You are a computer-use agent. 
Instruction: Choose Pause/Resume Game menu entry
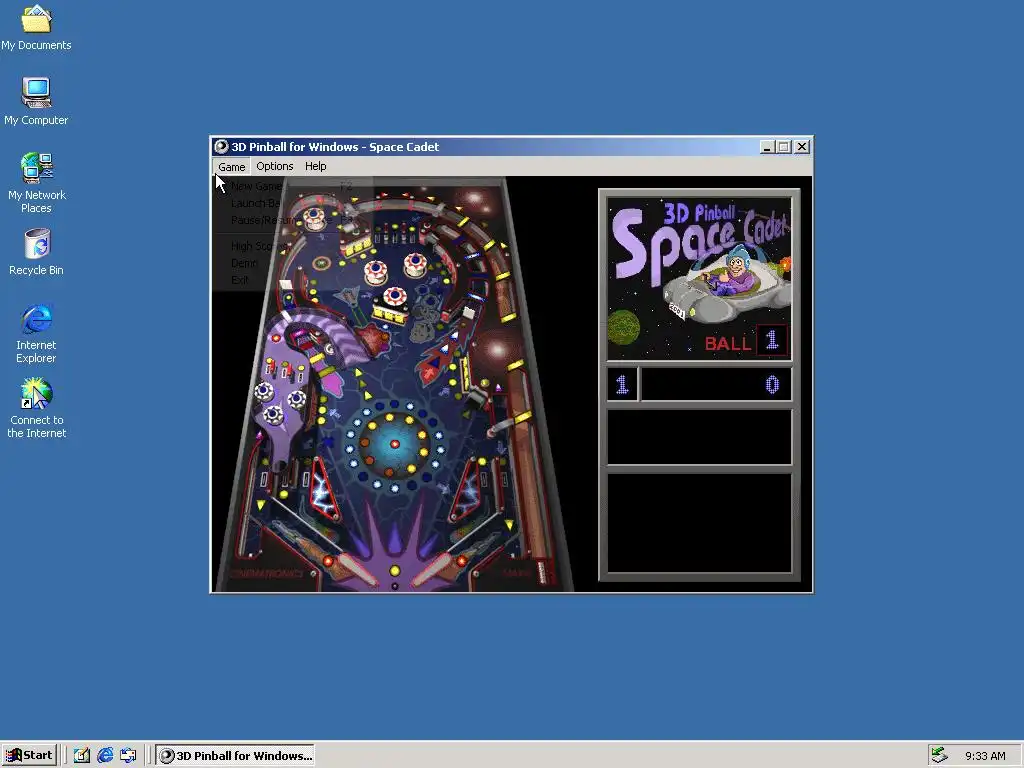click(293, 220)
